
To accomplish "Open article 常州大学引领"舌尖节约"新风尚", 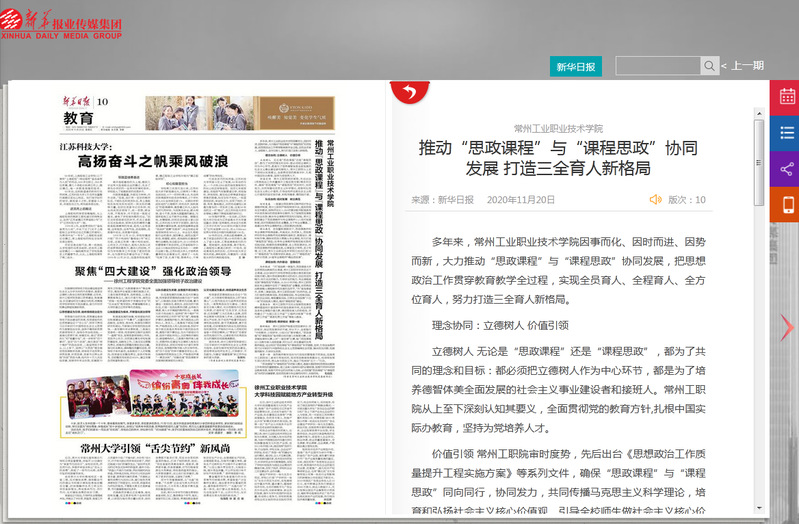I will coord(155,448).
